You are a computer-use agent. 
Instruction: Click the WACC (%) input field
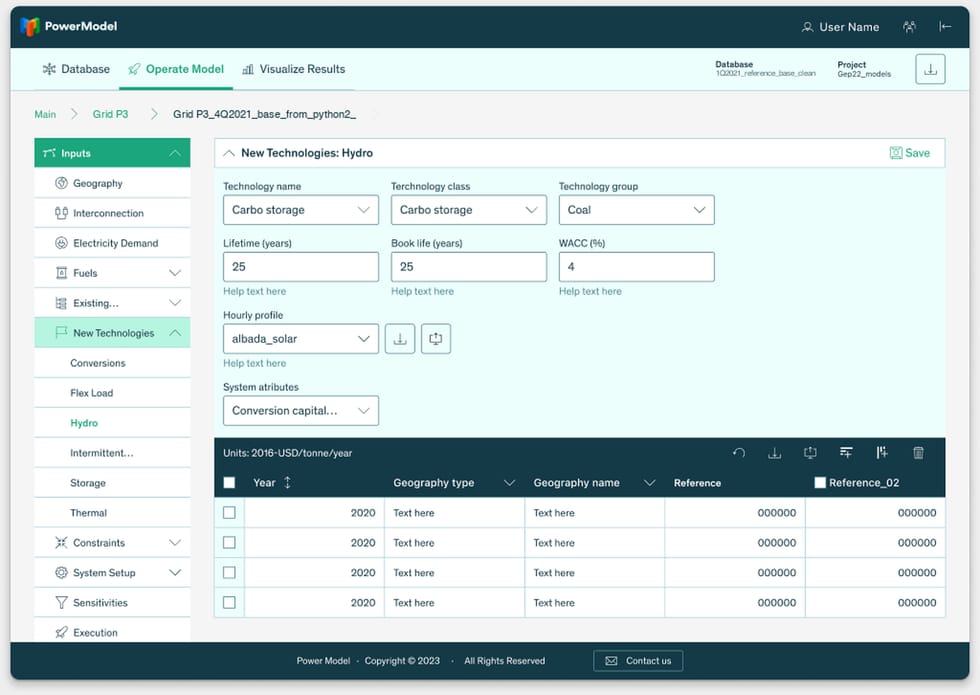636,267
